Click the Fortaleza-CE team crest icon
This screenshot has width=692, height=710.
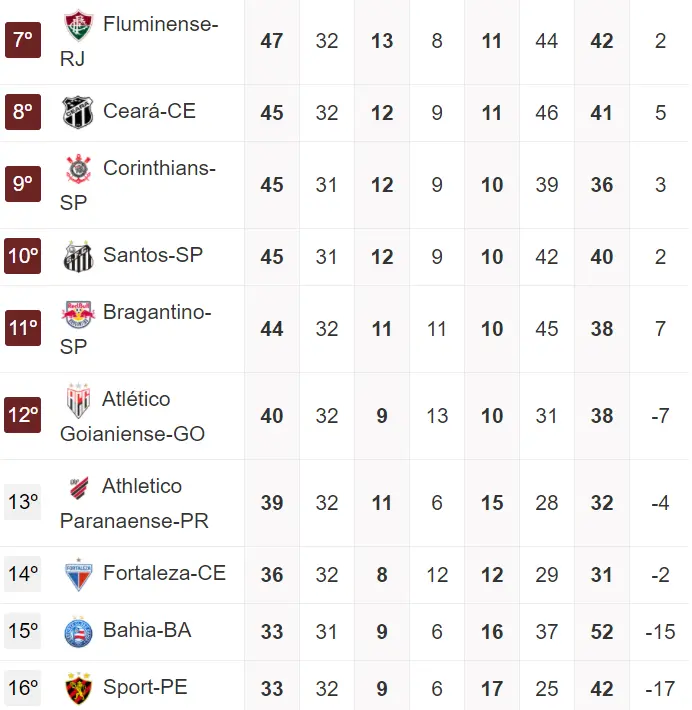77,574
